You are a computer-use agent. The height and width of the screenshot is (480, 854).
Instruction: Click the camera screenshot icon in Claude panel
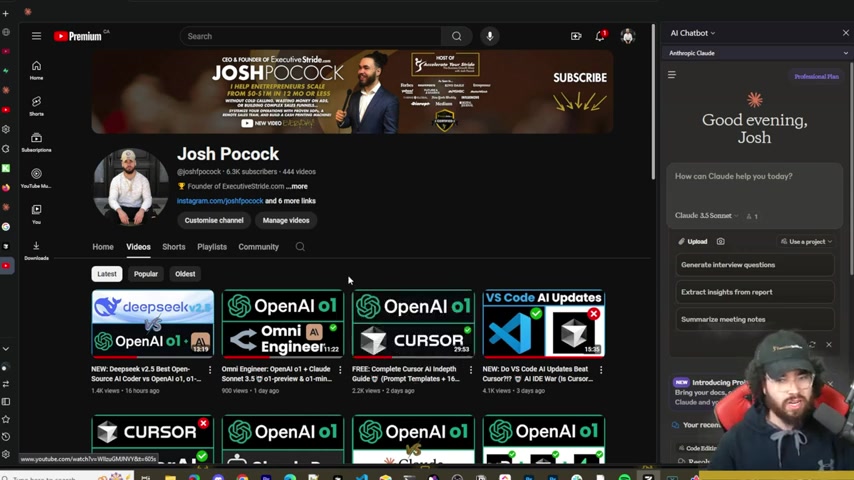click(721, 241)
